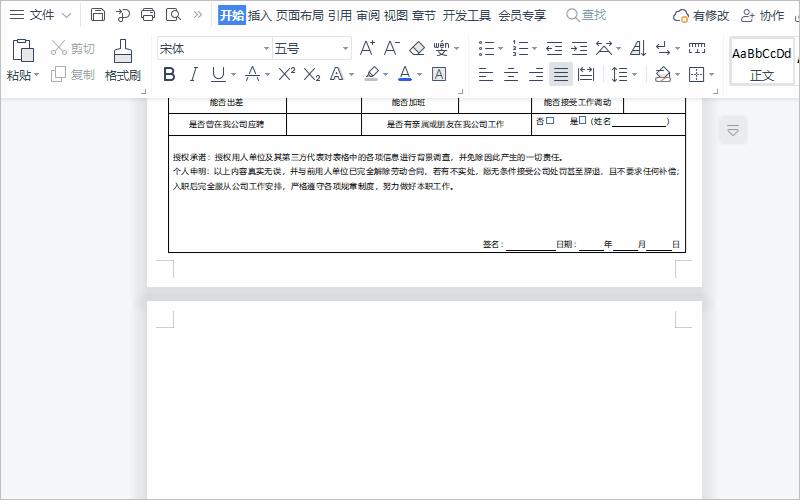This screenshot has height=500, width=800.
Task: Open the phonetic guide dropdown arrow
Action: (x=457, y=48)
